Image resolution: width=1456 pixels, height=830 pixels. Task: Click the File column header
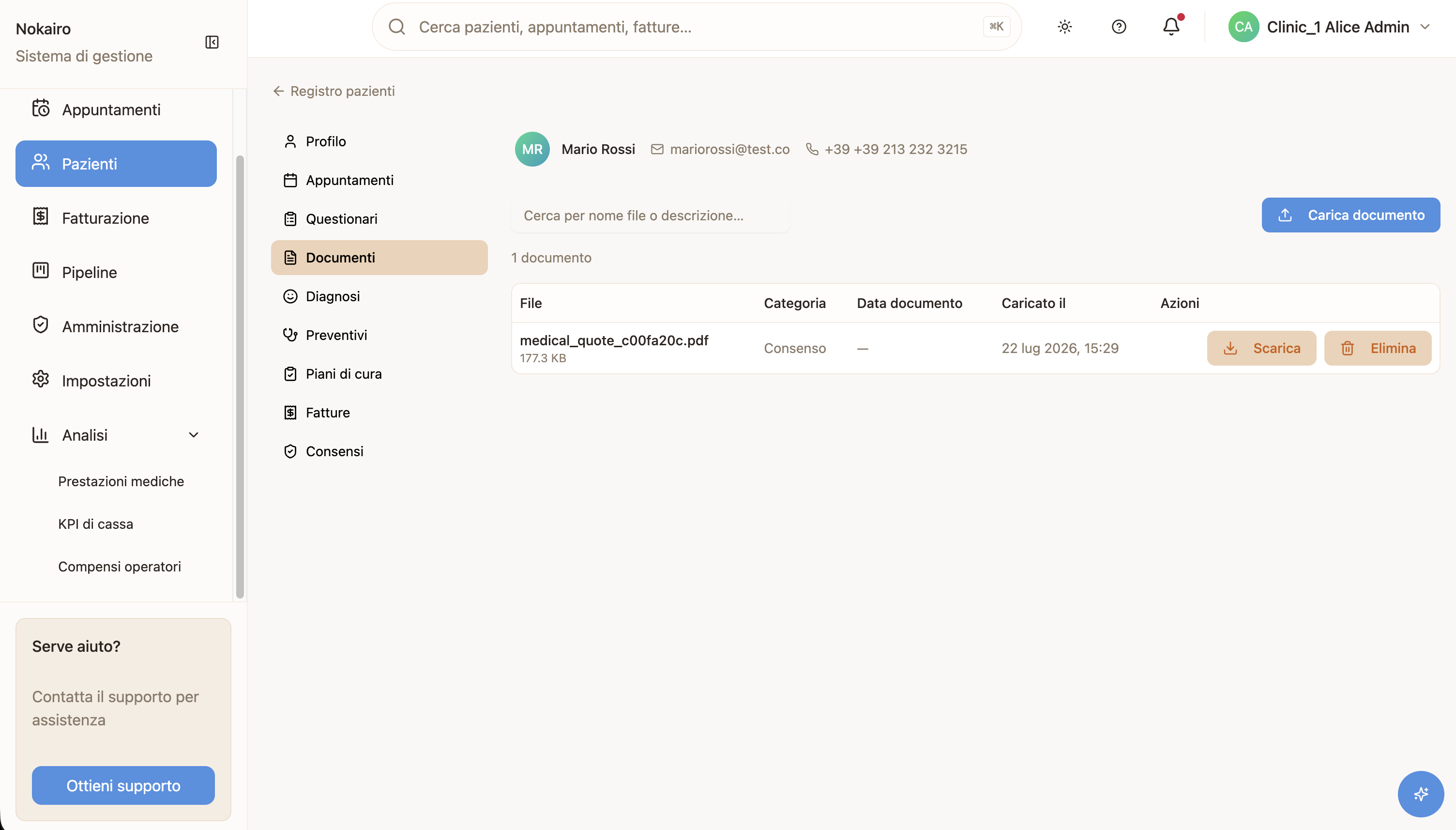531,303
